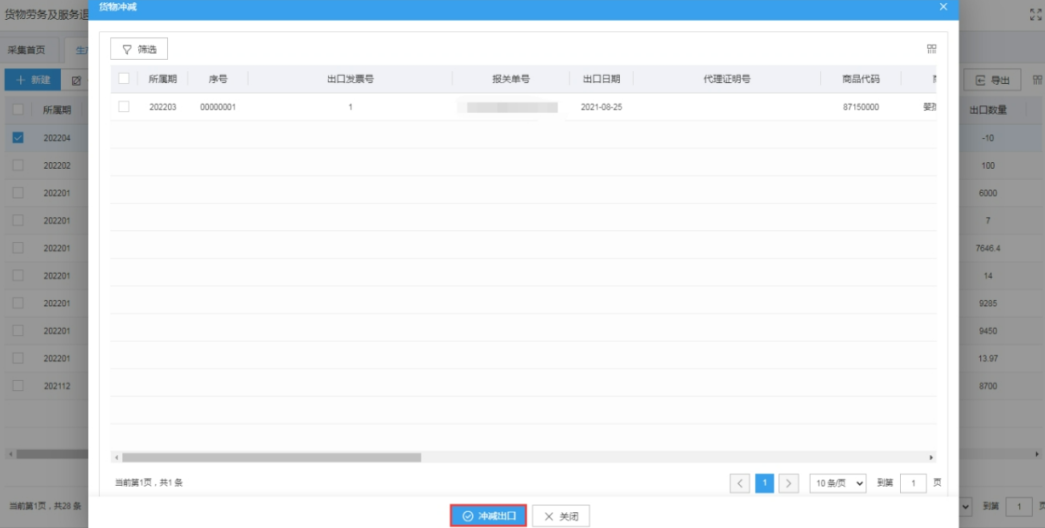Screen dimensions: 1045x528
Task: Click fullscreen expand icon at top right
Action: tap(1035, 16)
